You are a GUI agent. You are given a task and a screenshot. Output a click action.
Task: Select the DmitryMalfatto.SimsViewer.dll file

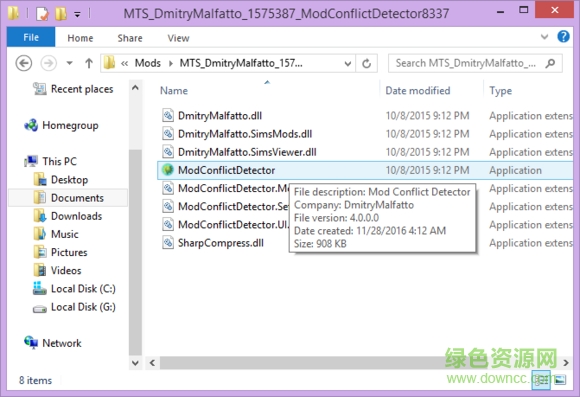click(x=247, y=152)
